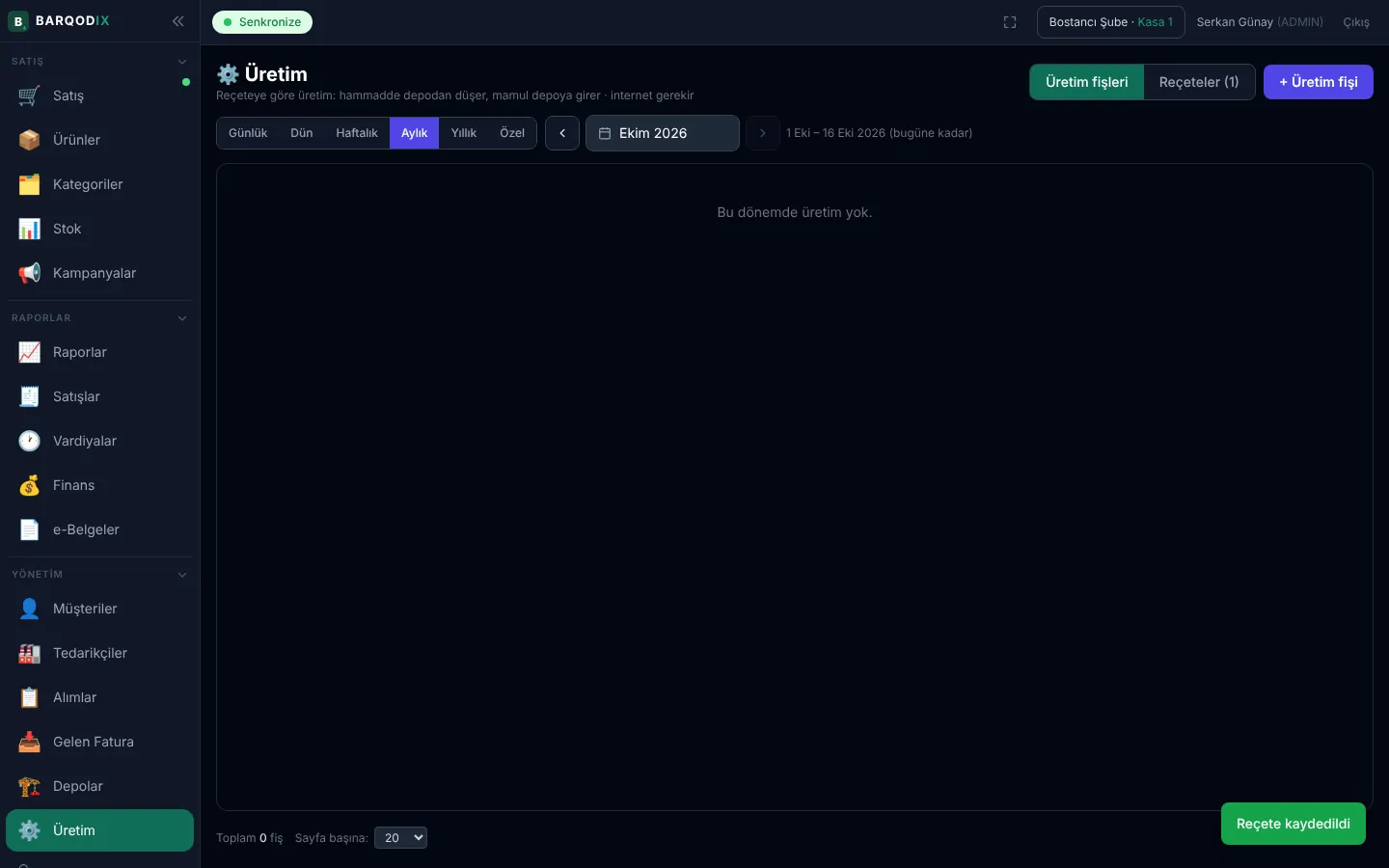Open Satışlar via its receipt icon
The height and width of the screenshot is (868, 1389).
29,396
